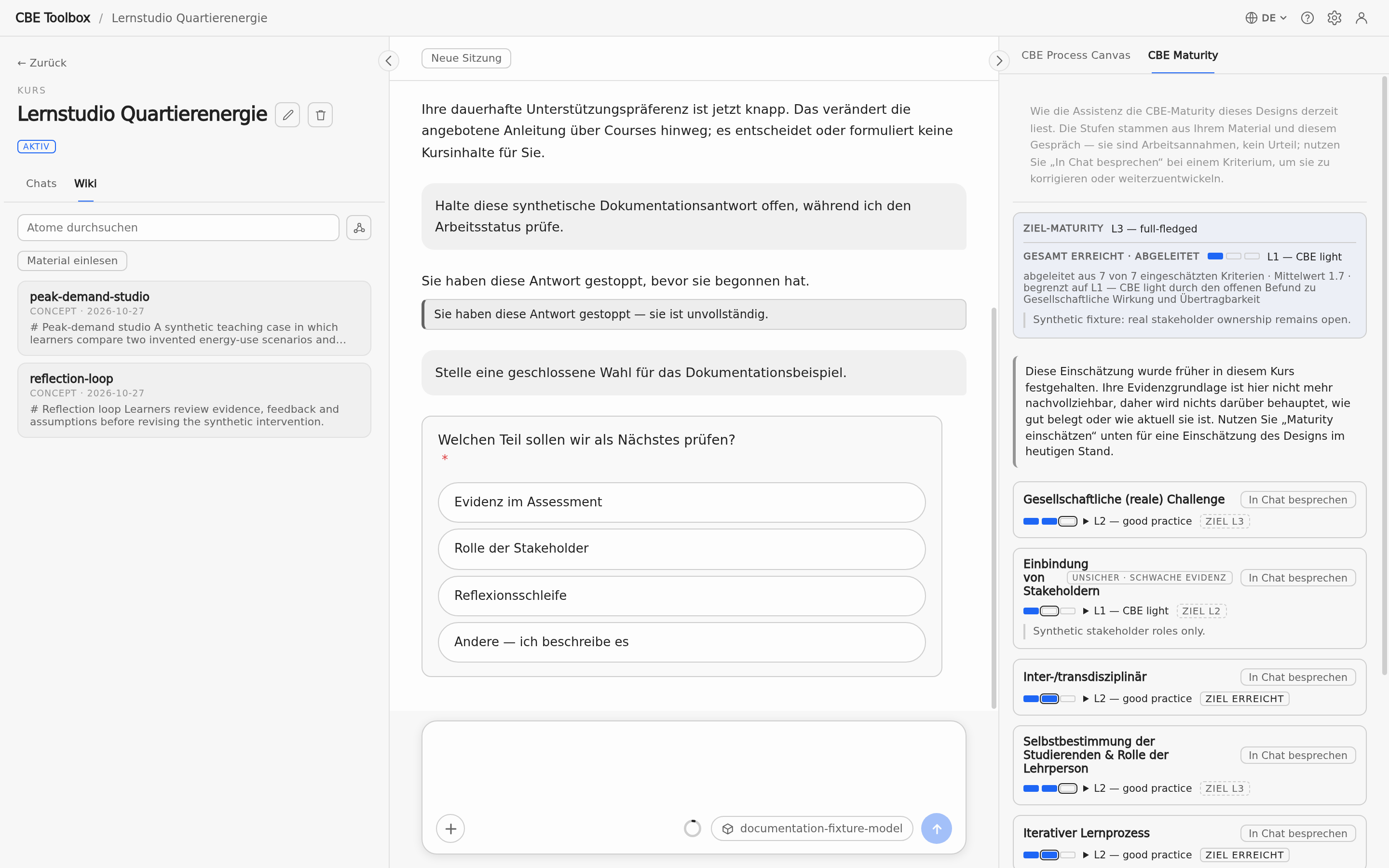Open the user profile icon
Image resolution: width=1389 pixels, height=868 pixels.
tap(1361, 18)
